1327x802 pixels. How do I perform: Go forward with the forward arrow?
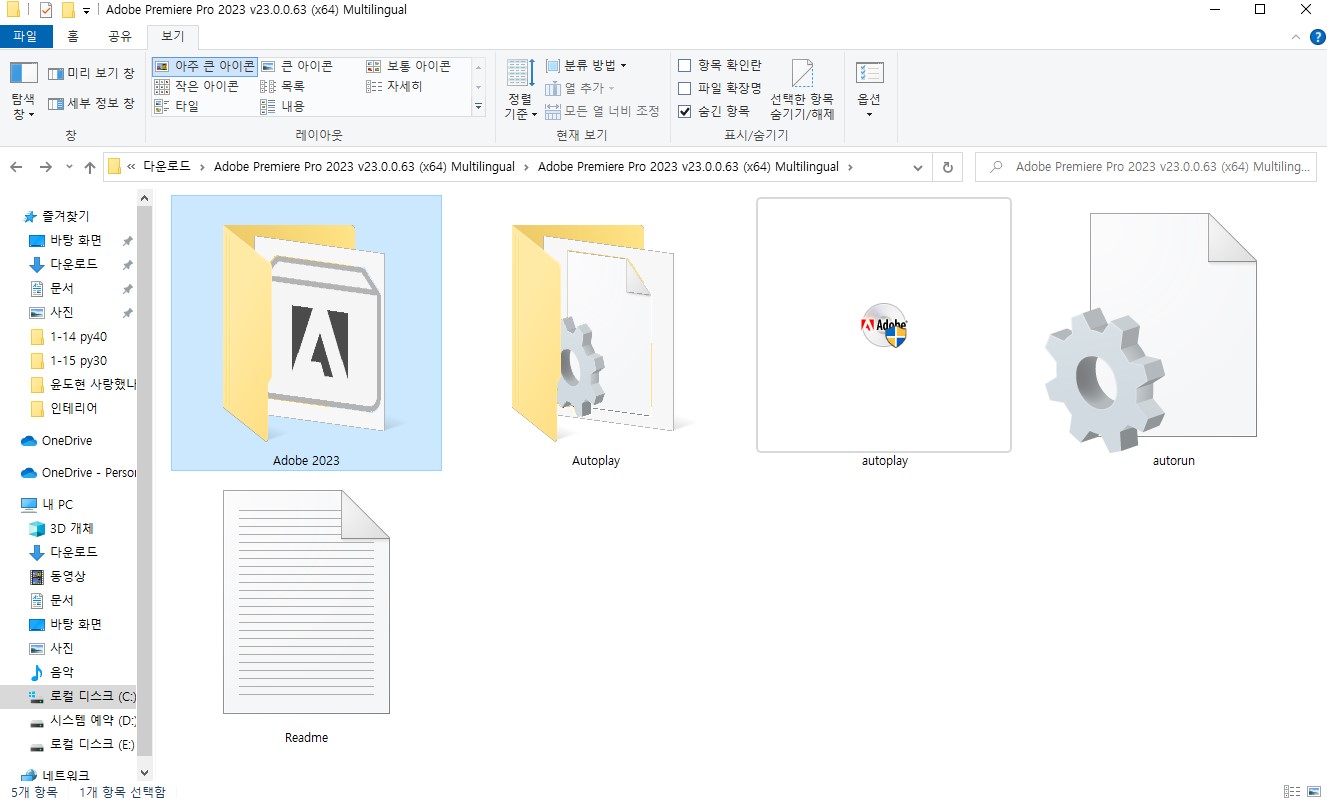[46, 167]
